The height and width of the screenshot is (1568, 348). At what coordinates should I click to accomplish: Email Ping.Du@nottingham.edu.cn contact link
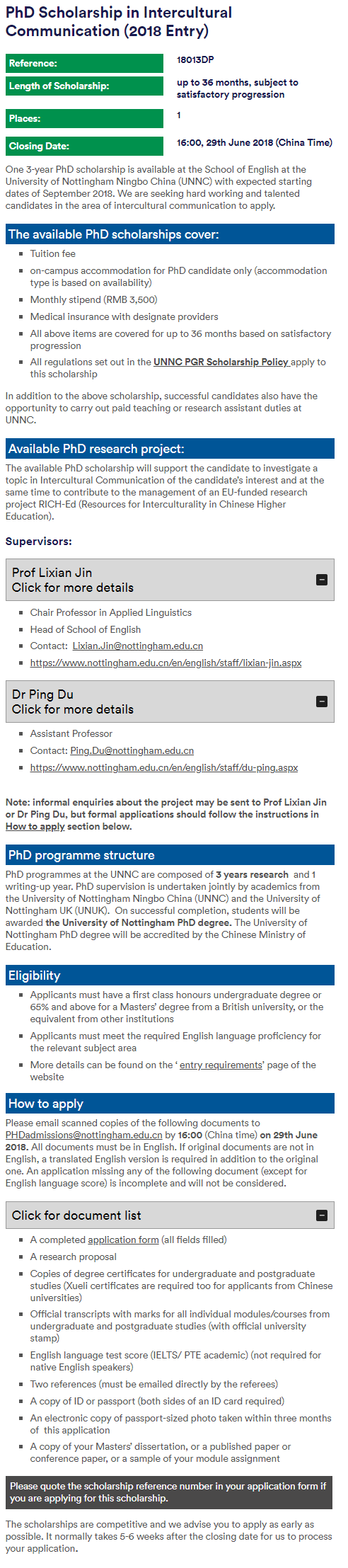tap(132, 750)
